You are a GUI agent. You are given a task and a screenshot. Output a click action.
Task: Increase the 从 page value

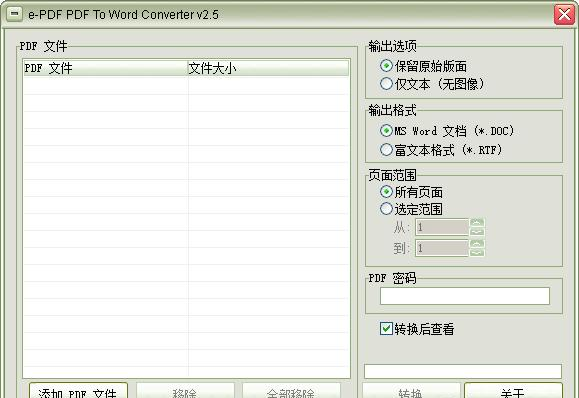tap(477, 223)
